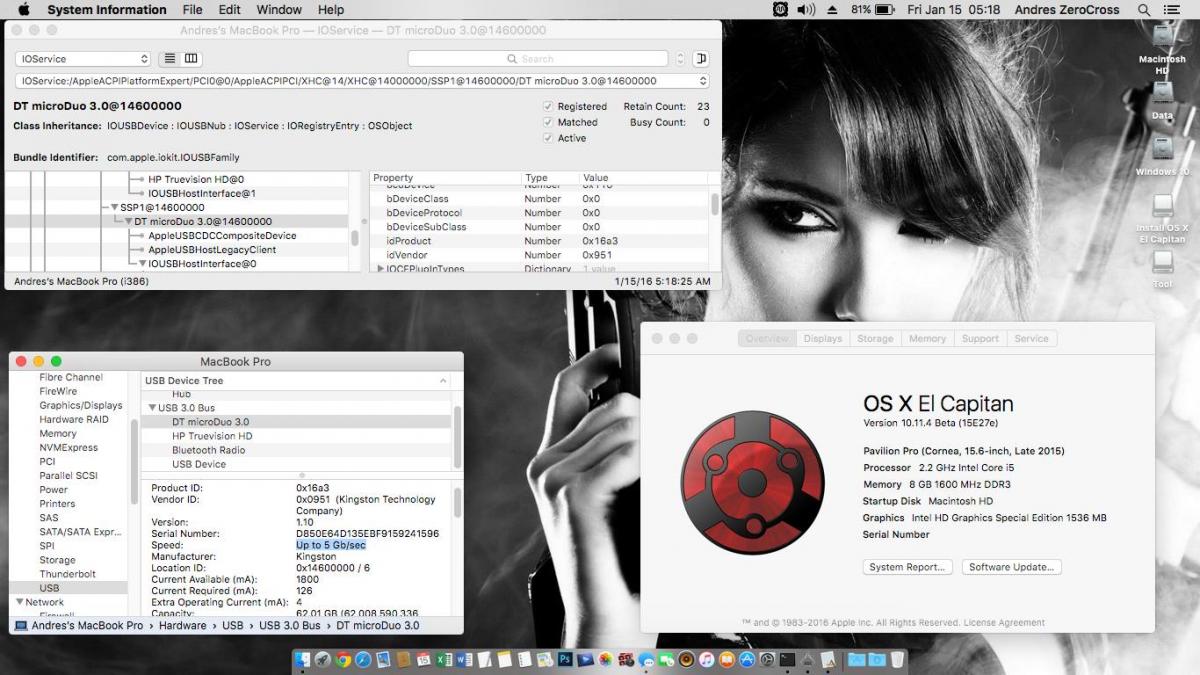Open Finder from the dock

point(302,660)
